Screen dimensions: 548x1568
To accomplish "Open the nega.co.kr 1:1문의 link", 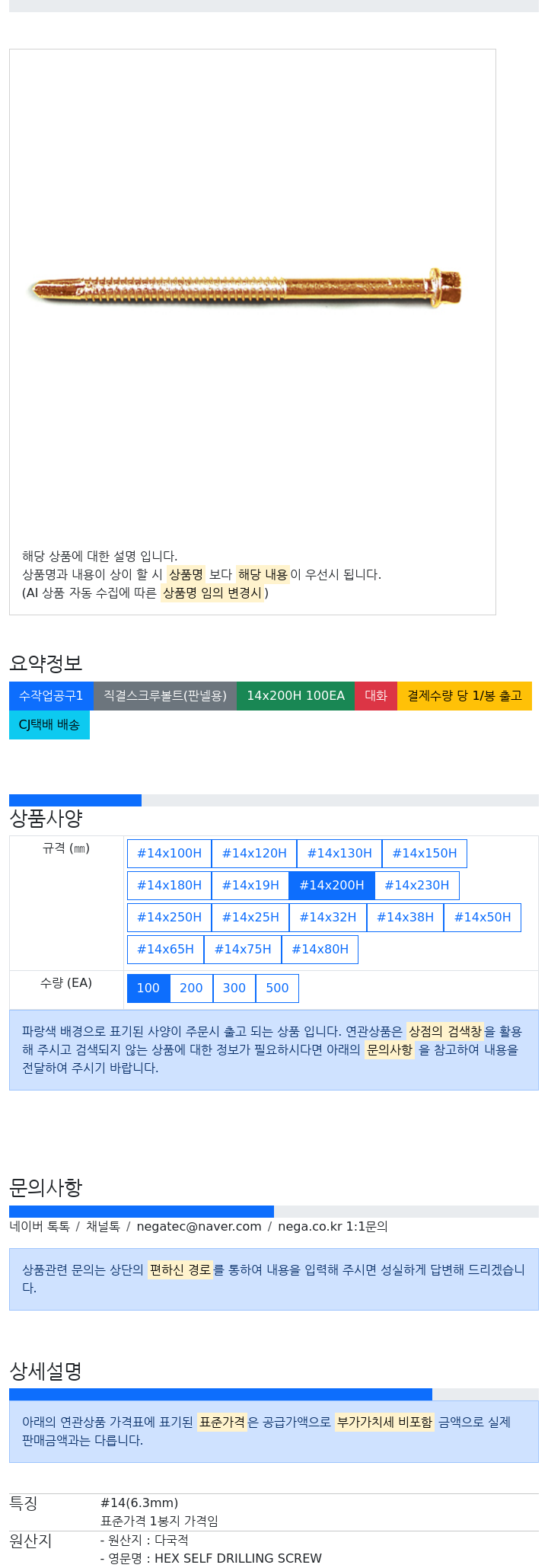I will pyautogui.click(x=333, y=1227).
